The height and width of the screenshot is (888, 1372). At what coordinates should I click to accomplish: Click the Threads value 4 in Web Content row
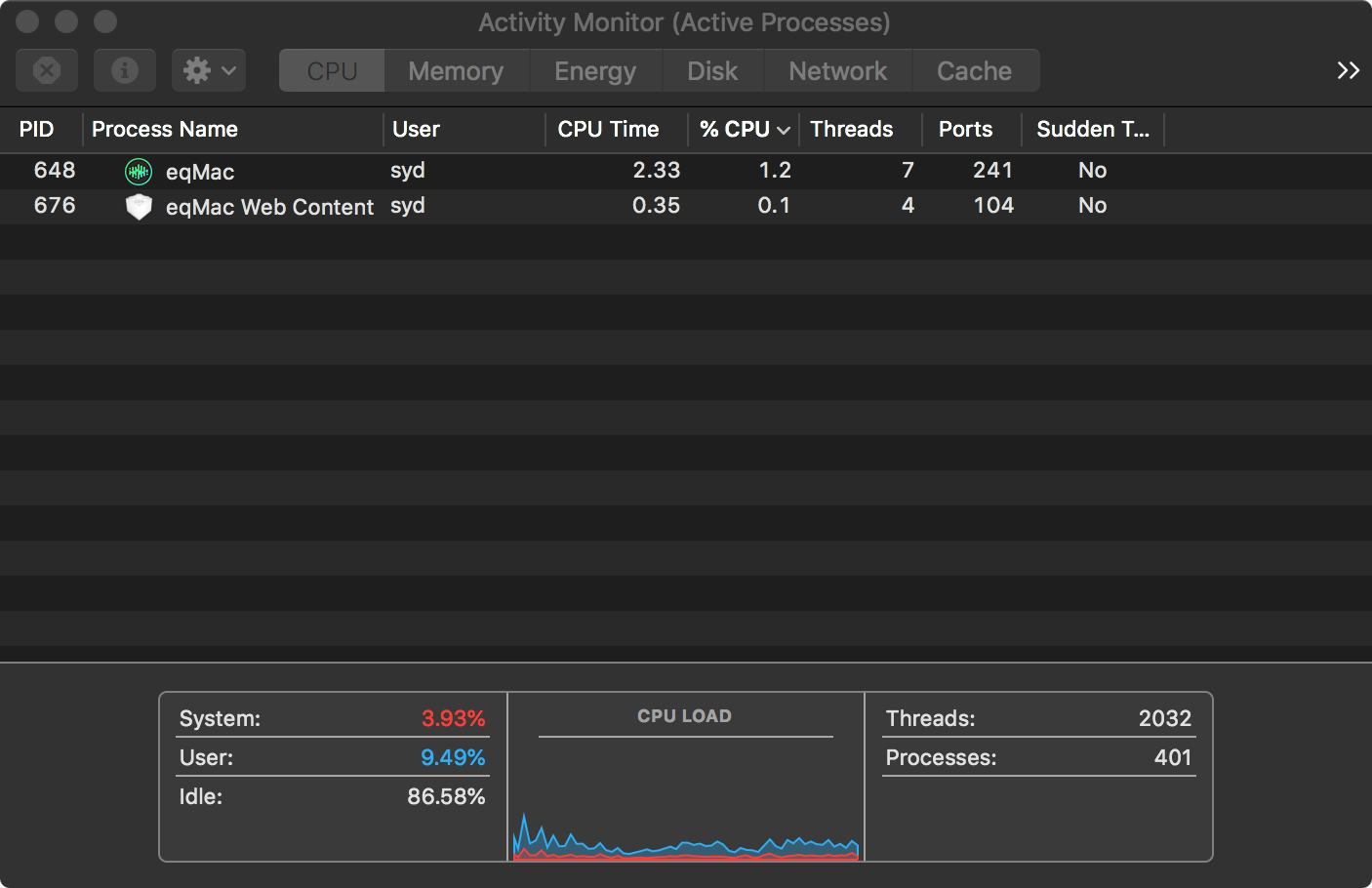pos(908,205)
